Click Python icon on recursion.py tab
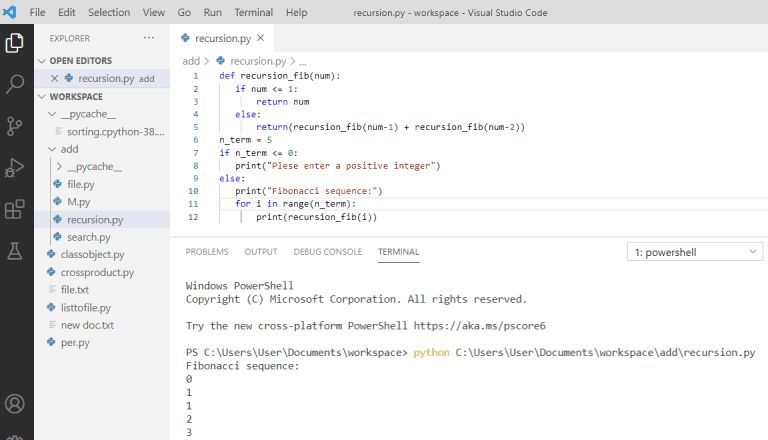Viewport: 768px width, 440px height. 185,38
